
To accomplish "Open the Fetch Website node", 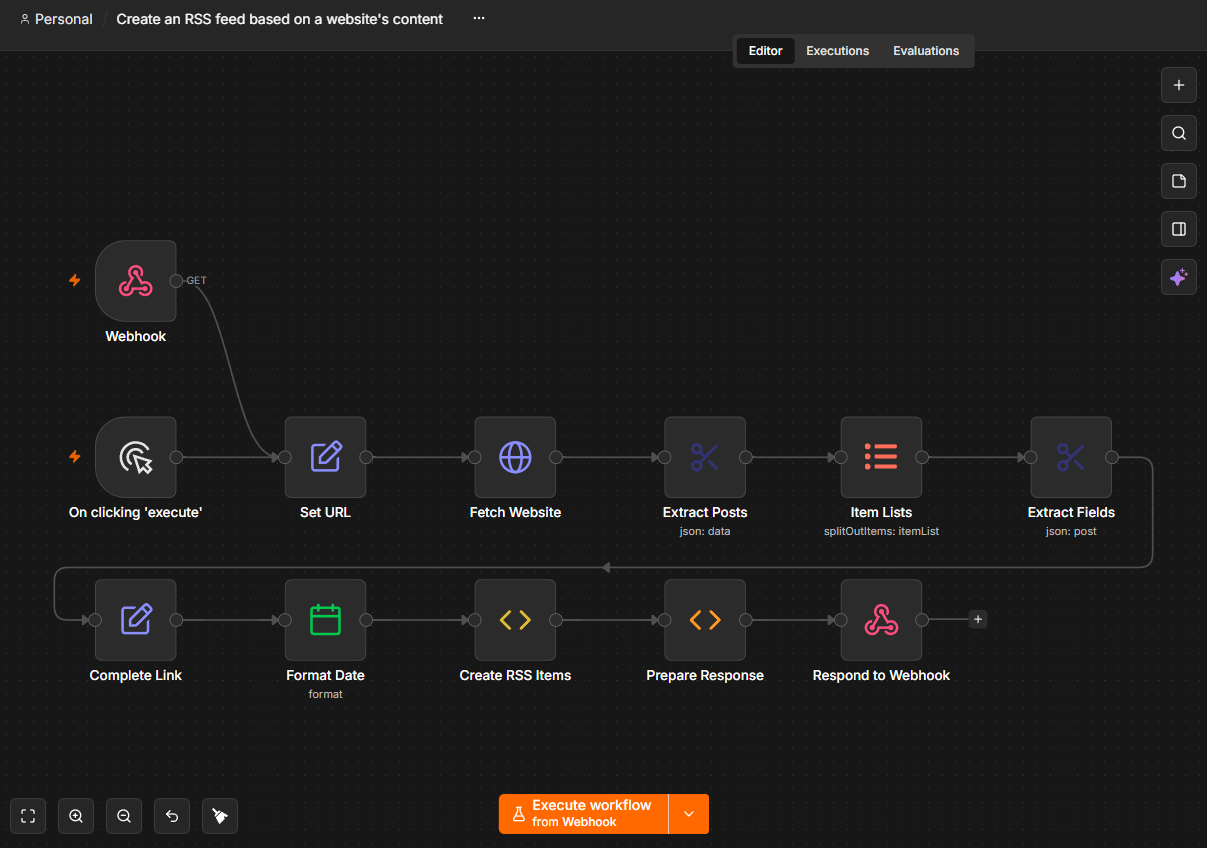I will click(x=515, y=457).
